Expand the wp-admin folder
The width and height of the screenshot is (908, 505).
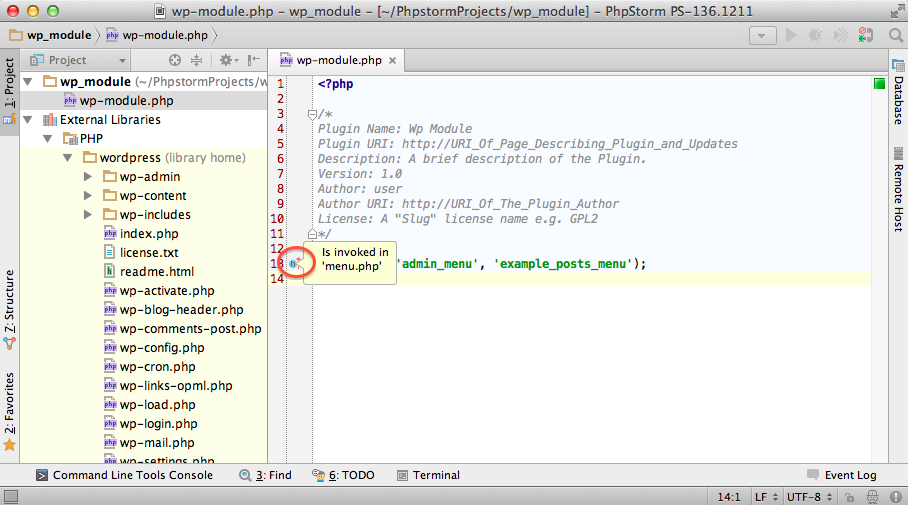[87, 177]
